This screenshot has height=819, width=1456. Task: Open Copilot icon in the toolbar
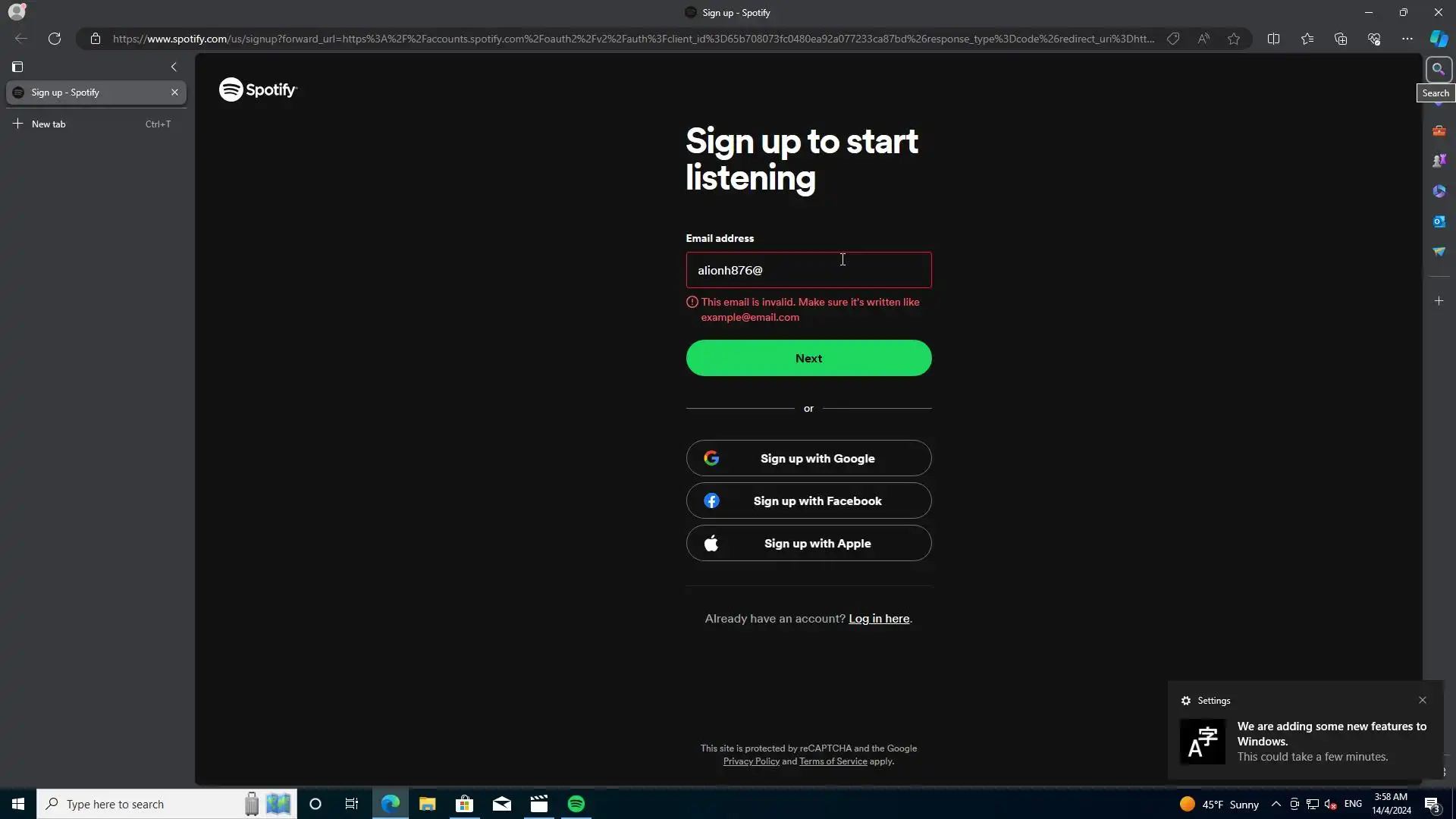1439,39
